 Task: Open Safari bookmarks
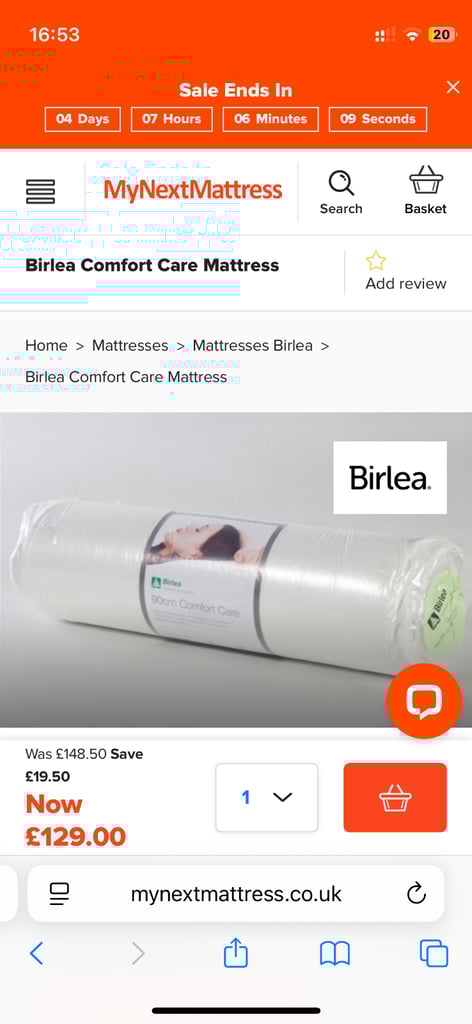pos(335,953)
